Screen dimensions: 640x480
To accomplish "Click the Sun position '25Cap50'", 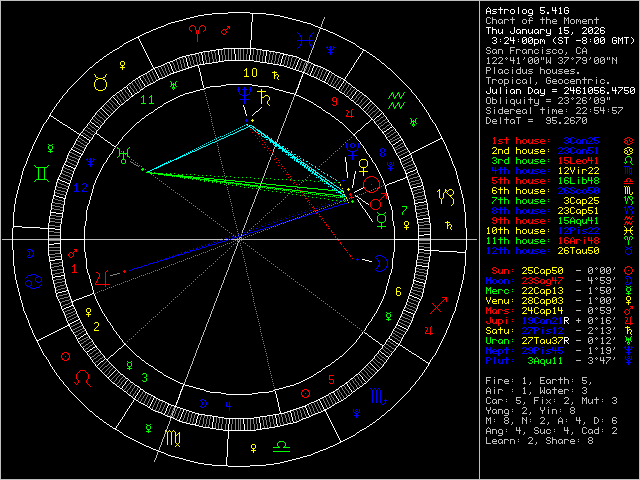I will (542, 271).
